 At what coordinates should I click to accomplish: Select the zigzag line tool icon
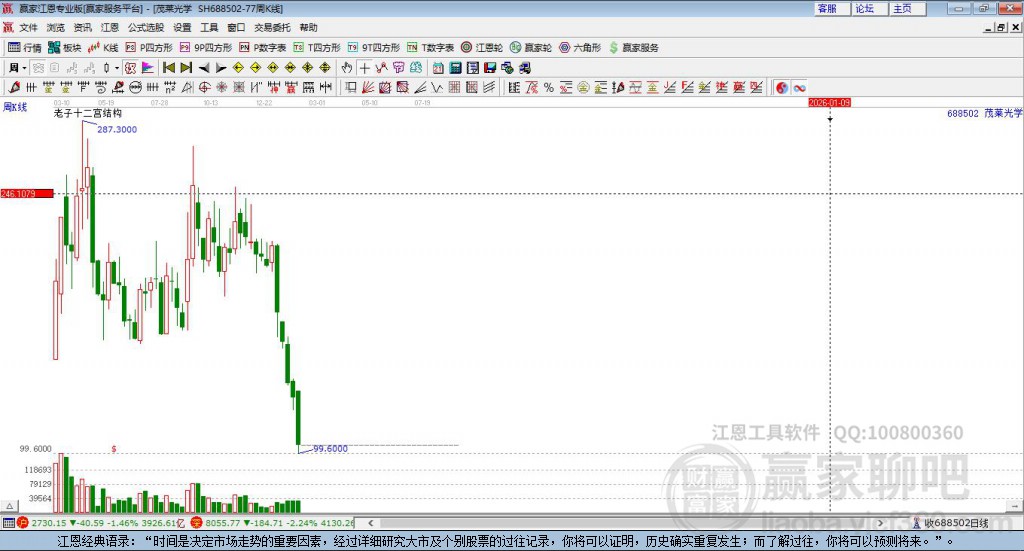pyautogui.click(x=436, y=87)
